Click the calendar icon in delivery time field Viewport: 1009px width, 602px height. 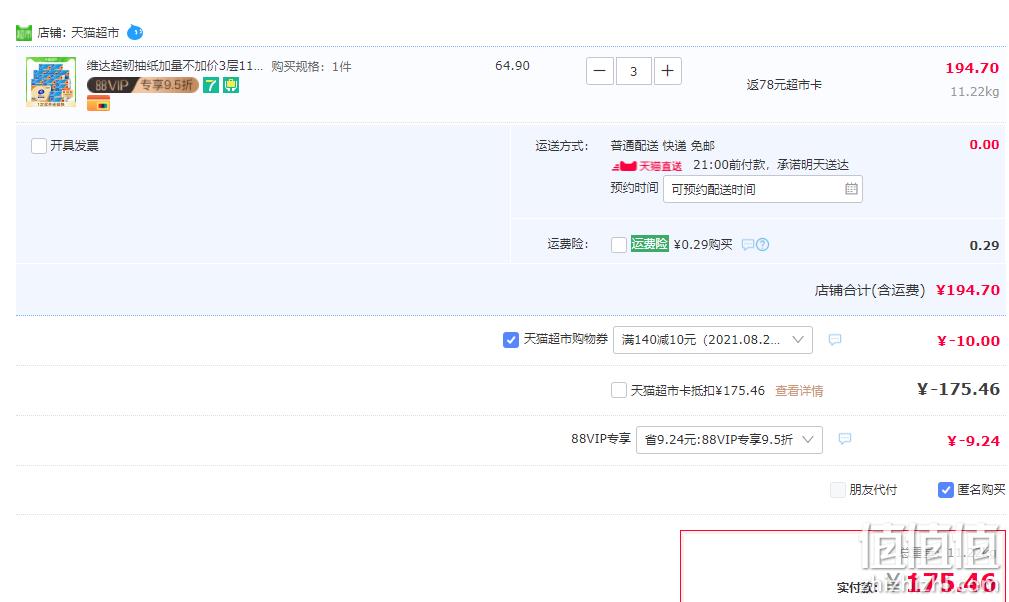click(x=851, y=189)
